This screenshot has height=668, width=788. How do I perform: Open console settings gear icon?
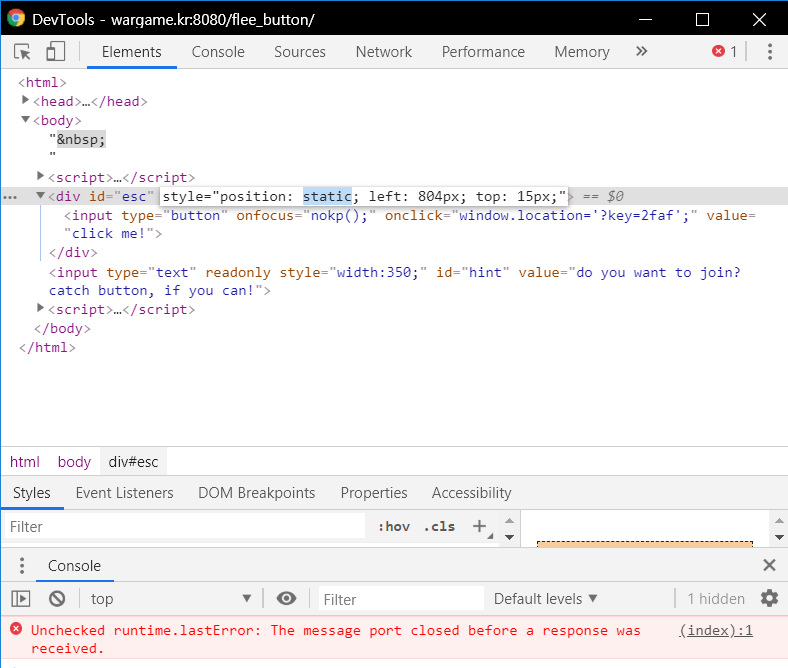[769, 598]
